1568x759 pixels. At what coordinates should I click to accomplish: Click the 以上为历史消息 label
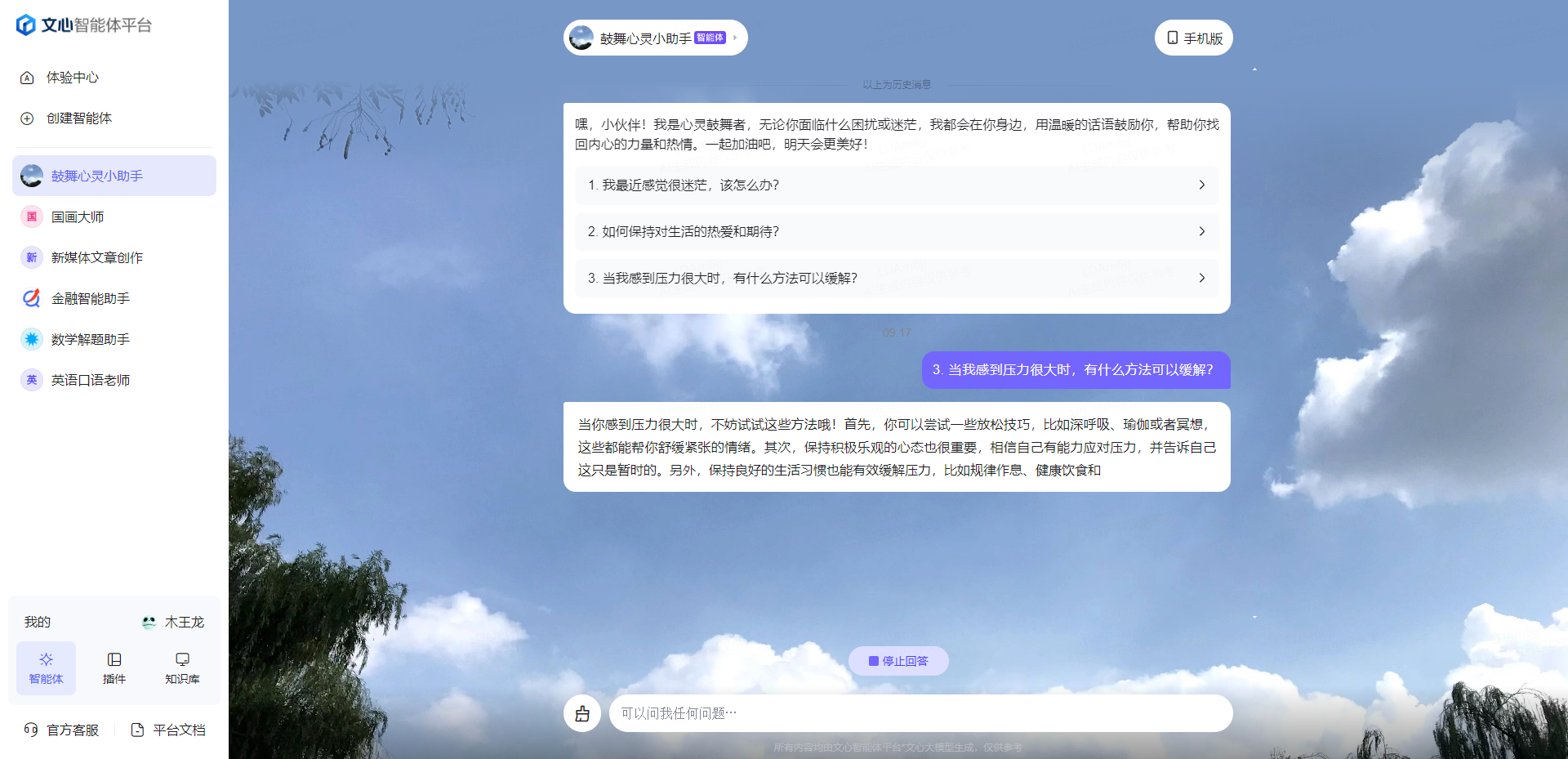(x=897, y=85)
